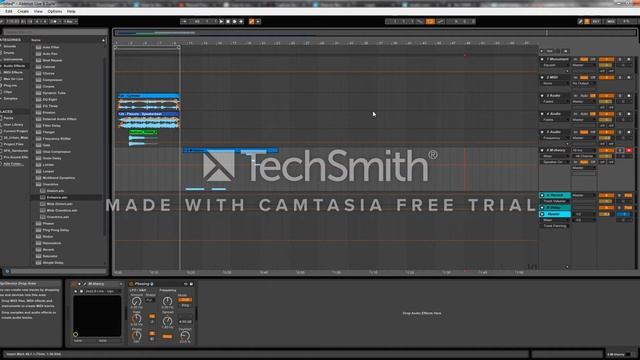Viewport: 640px width, 360px height.
Task: Toggle the 6 M-theory track activator
Action: [x=607, y=150]
